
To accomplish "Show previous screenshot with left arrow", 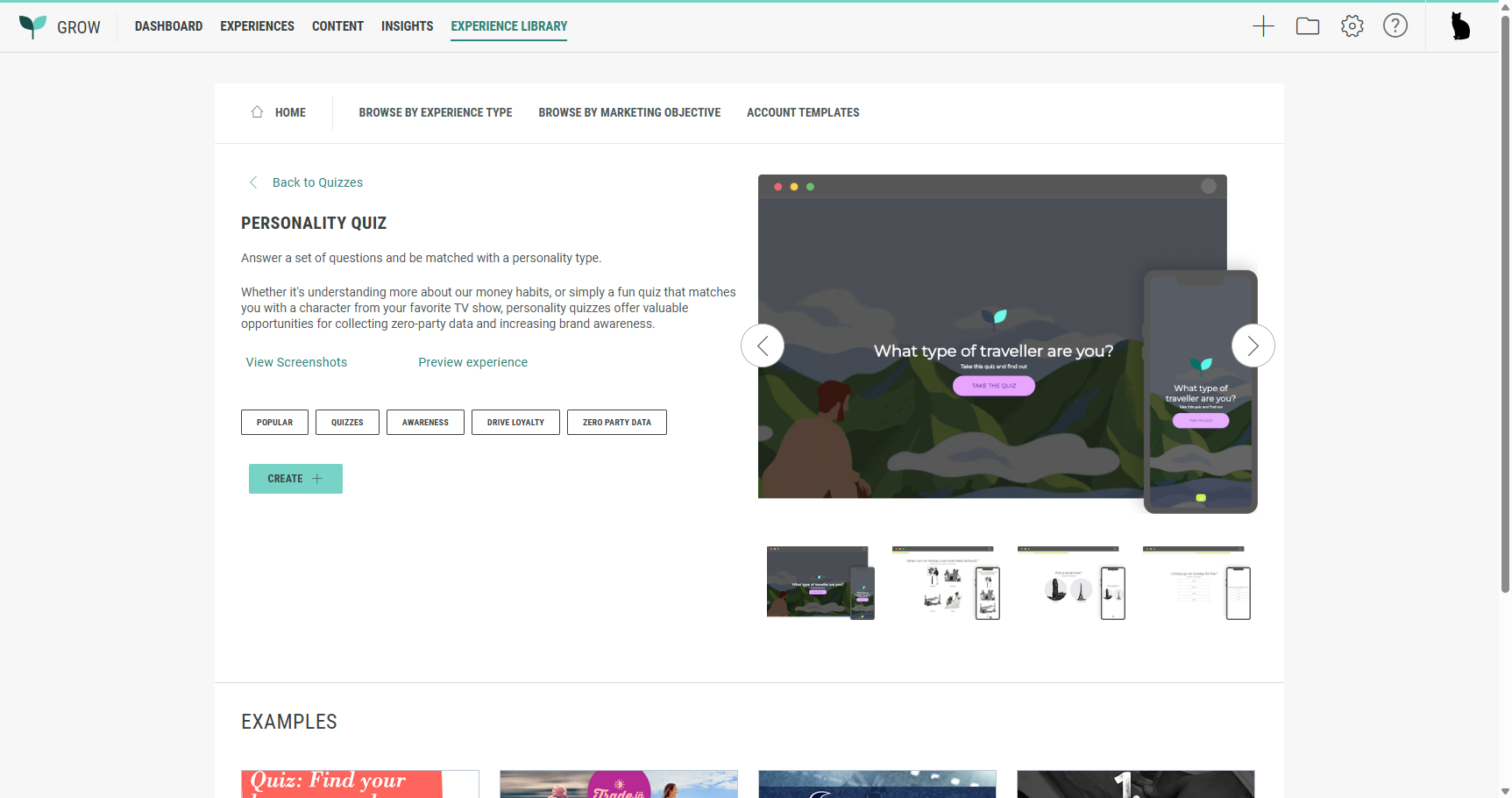I will pos(763,346).
